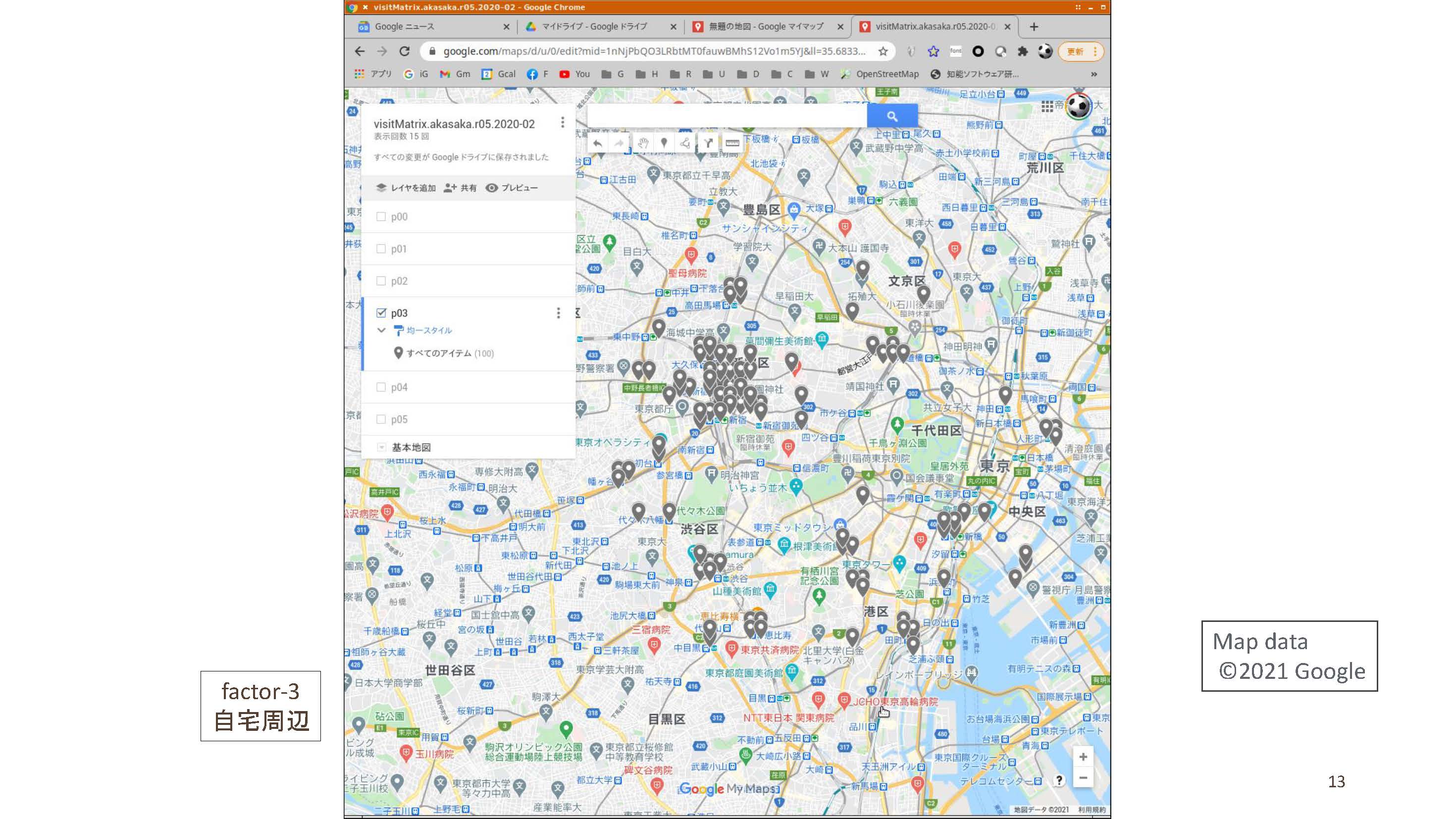Zoom in with the plus button
The image size is (1456, 819).
click(x=1083, y=757)
